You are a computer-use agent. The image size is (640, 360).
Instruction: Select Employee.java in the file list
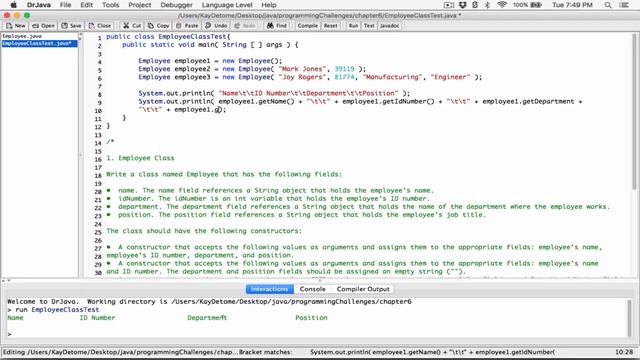(22, 36)
